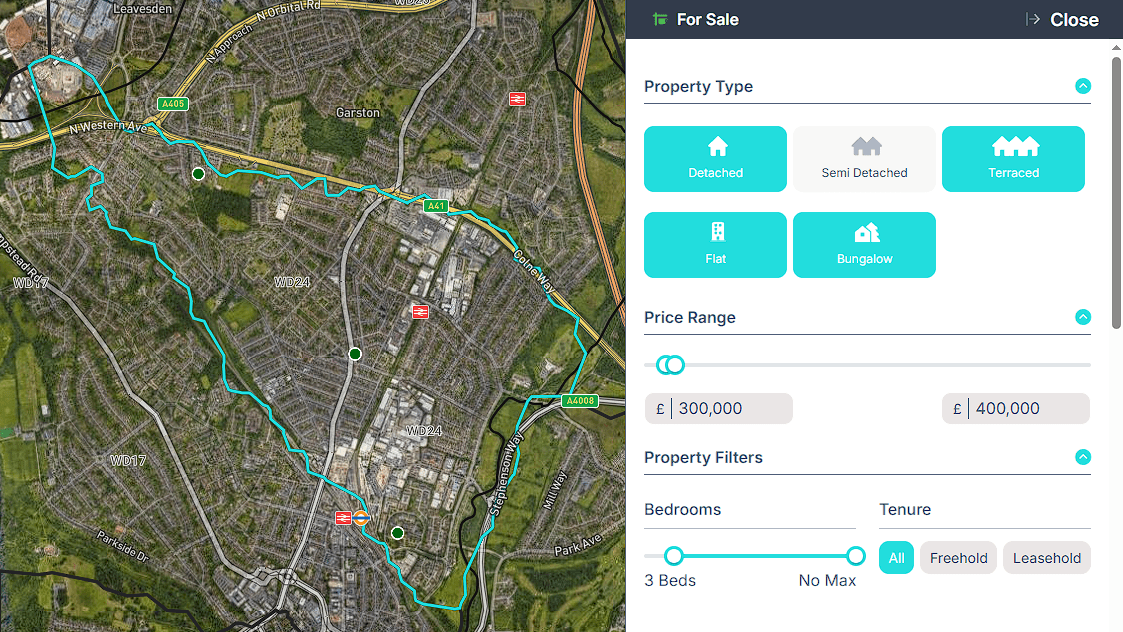The height and width of the screenshot is (632, 1123).
Task: Toggle the Bungalow property type
Action: [x=864, y=245]
